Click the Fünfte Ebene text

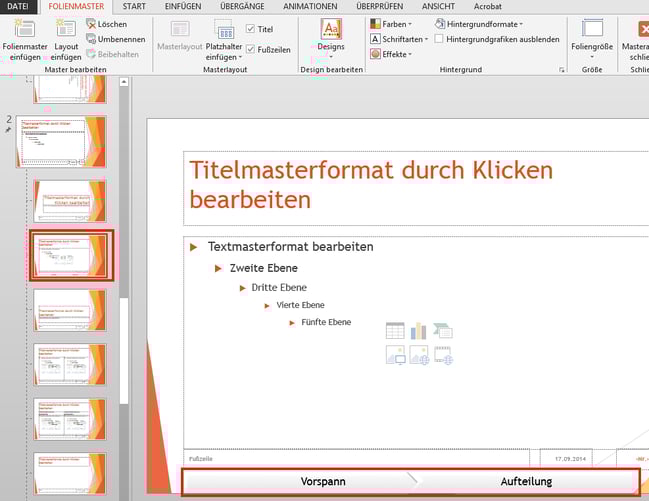click(326, 322)
